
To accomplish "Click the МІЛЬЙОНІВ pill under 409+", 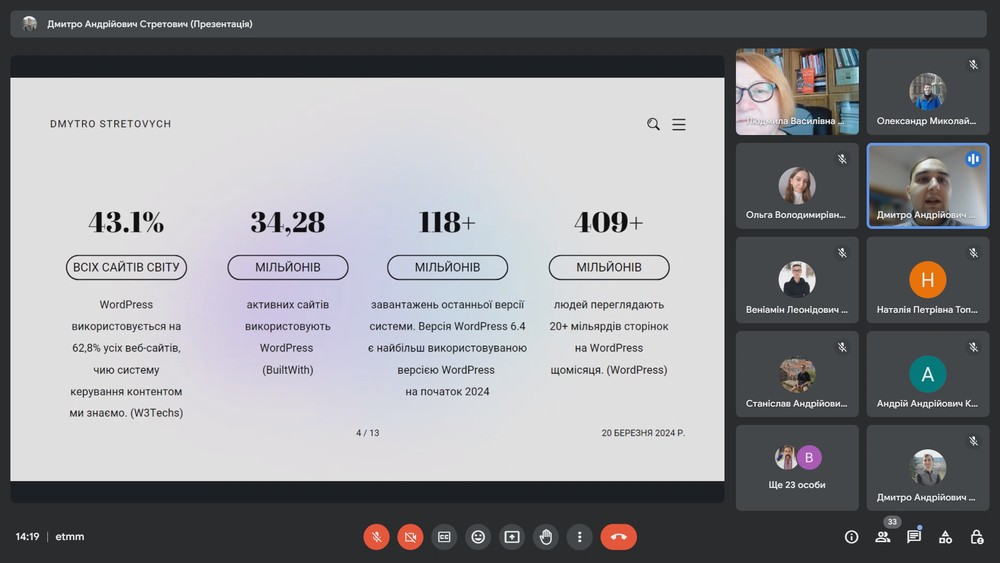I will (x=609, y=267).
